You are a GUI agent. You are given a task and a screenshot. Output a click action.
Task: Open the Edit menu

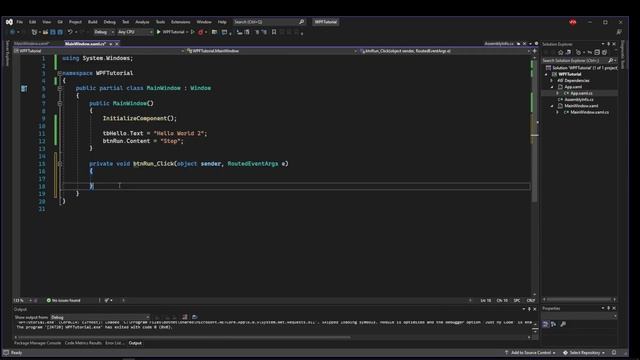[33, 22]
